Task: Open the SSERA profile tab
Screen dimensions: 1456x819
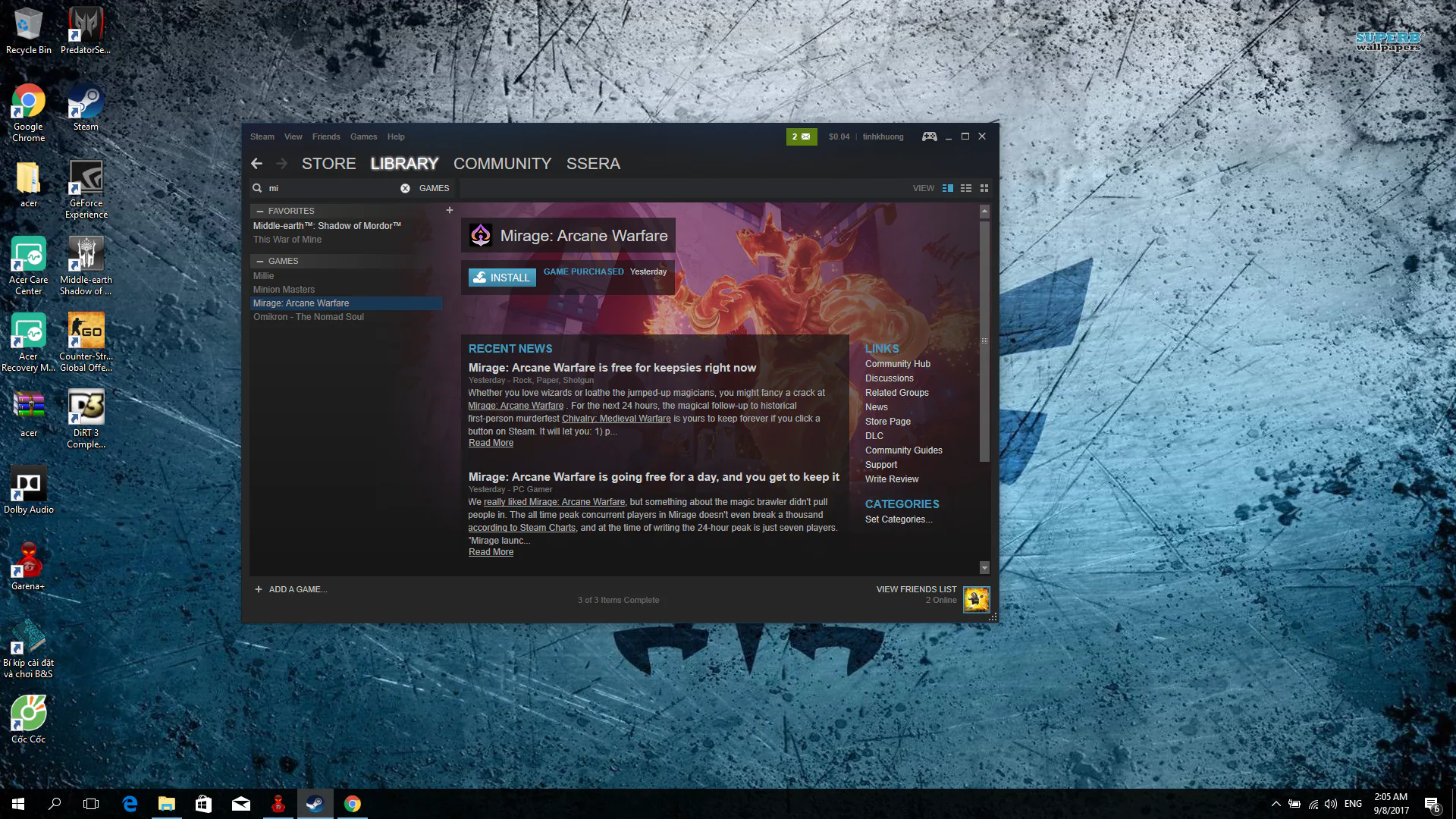Action: pos(593,164)
